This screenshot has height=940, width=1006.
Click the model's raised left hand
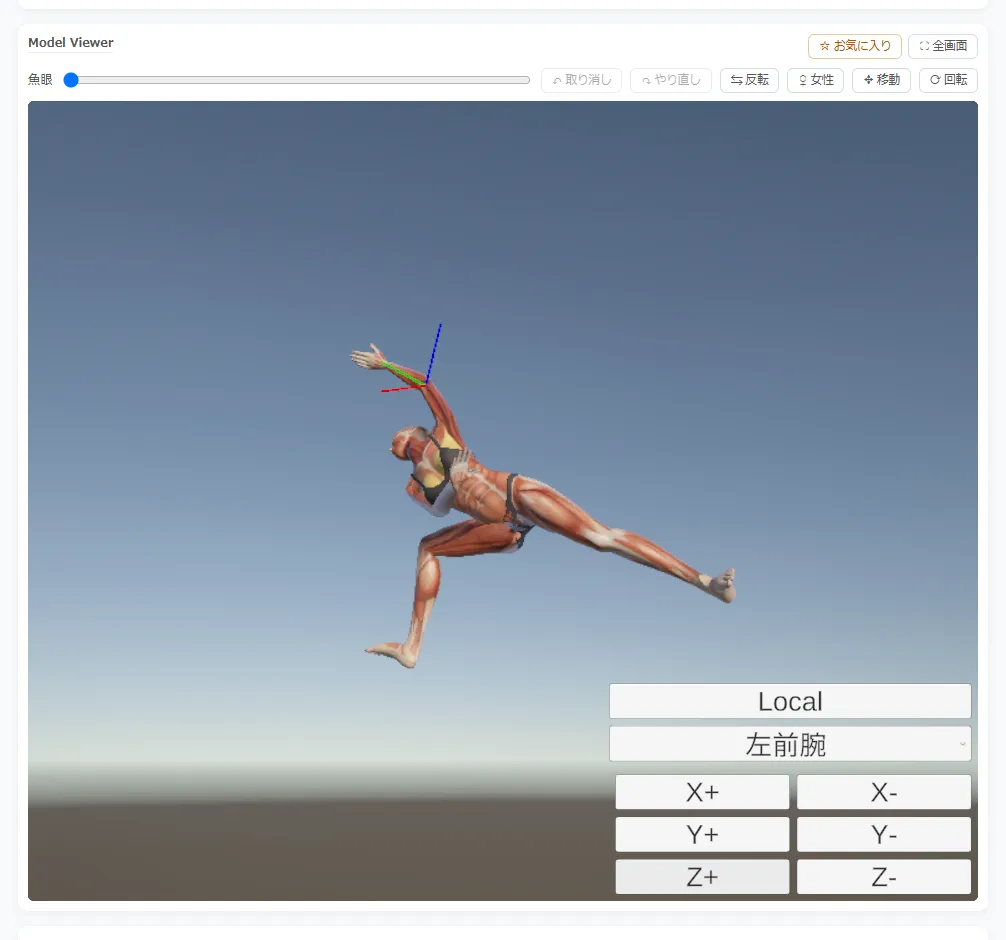click(x=367, y=357)
